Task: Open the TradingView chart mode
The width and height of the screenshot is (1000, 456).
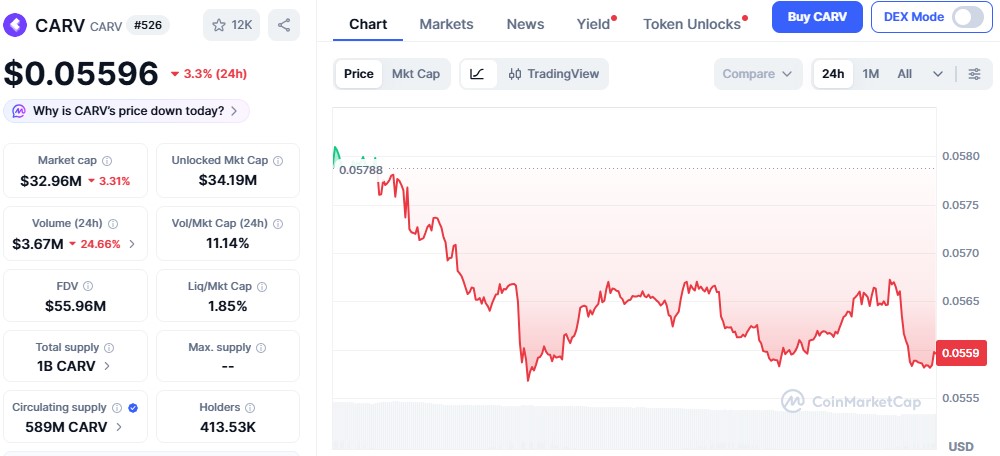Action: 552,74
